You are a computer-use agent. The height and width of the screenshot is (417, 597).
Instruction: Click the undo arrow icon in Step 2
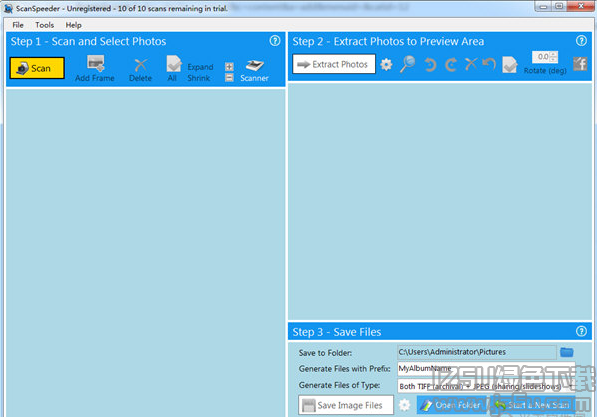(x=489, y=64)
